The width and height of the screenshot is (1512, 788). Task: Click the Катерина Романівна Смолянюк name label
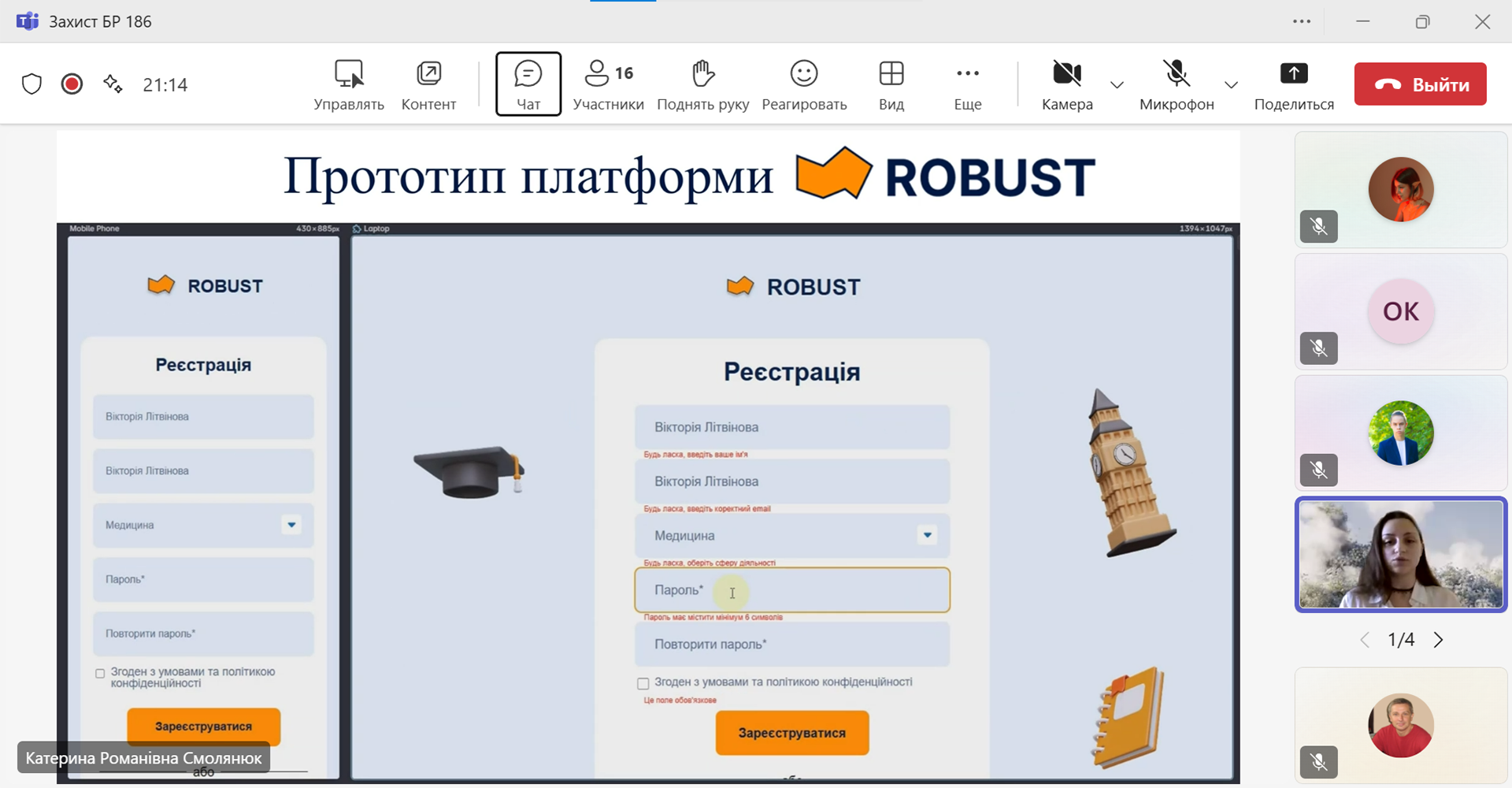(x=143, y=758)
